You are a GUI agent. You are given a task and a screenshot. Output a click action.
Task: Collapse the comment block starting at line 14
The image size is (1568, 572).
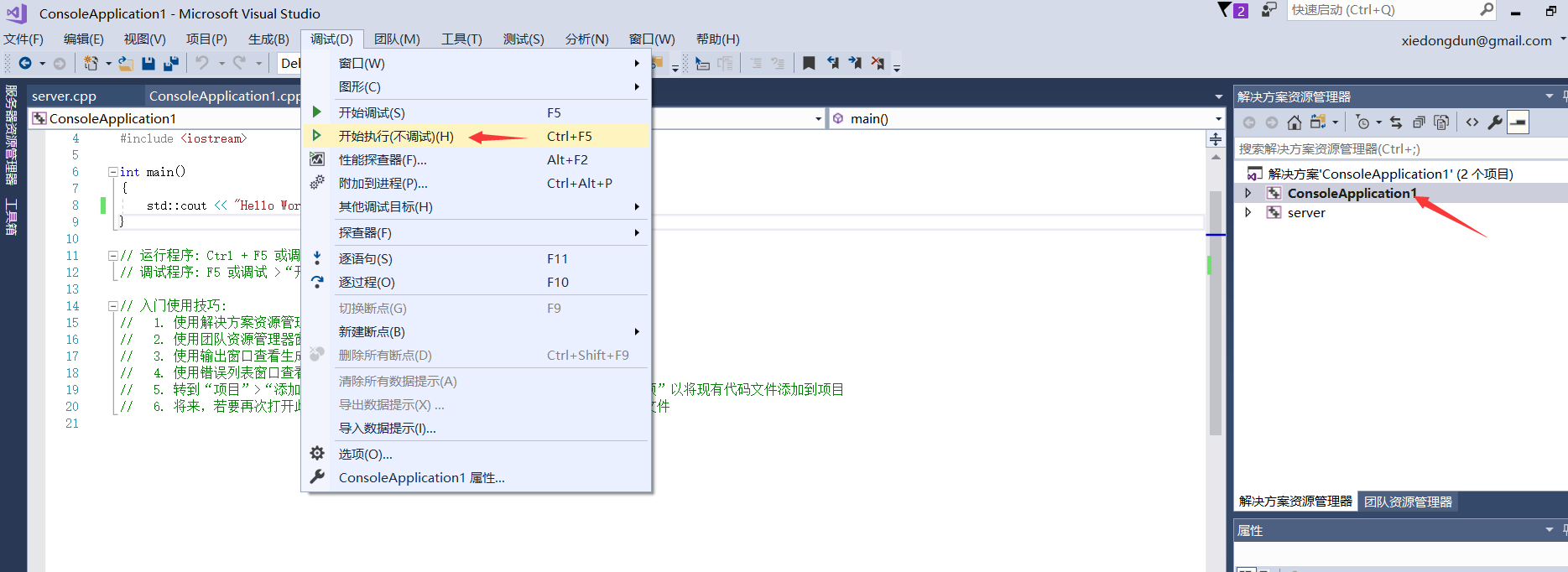pos(112,306)
